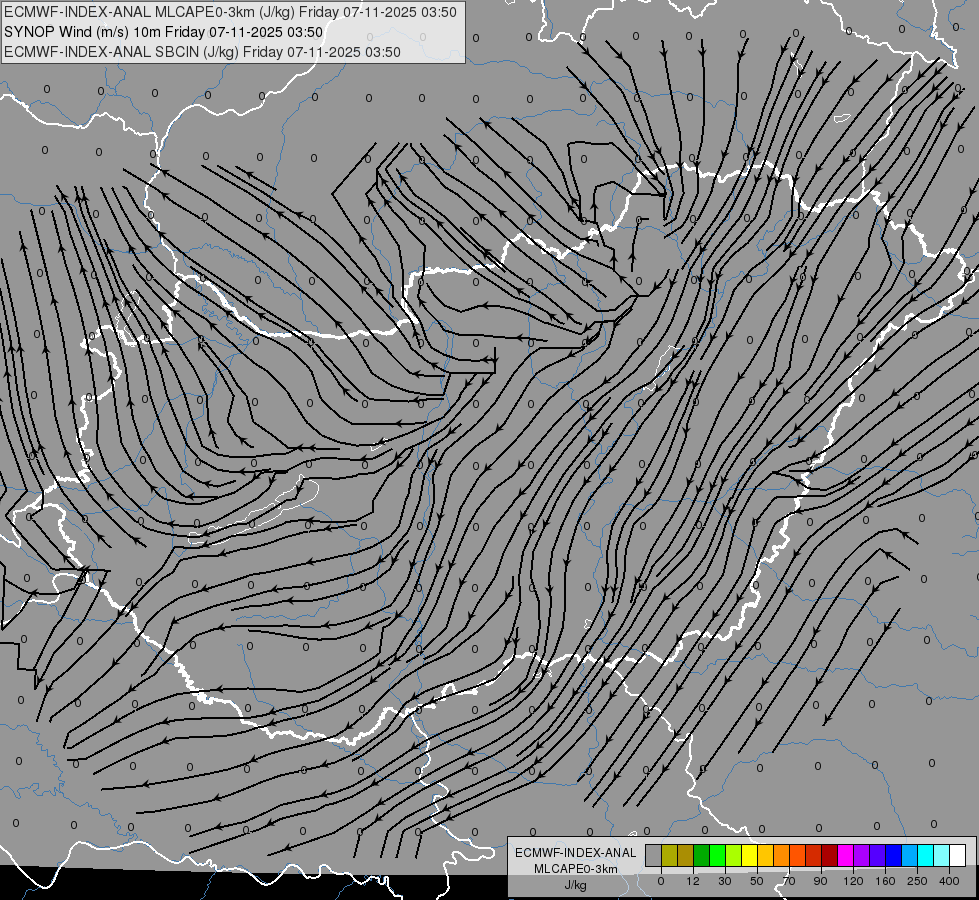Click the MLCAPE0-3km legend label
The image size is (979, 900).
coord(576,869)
